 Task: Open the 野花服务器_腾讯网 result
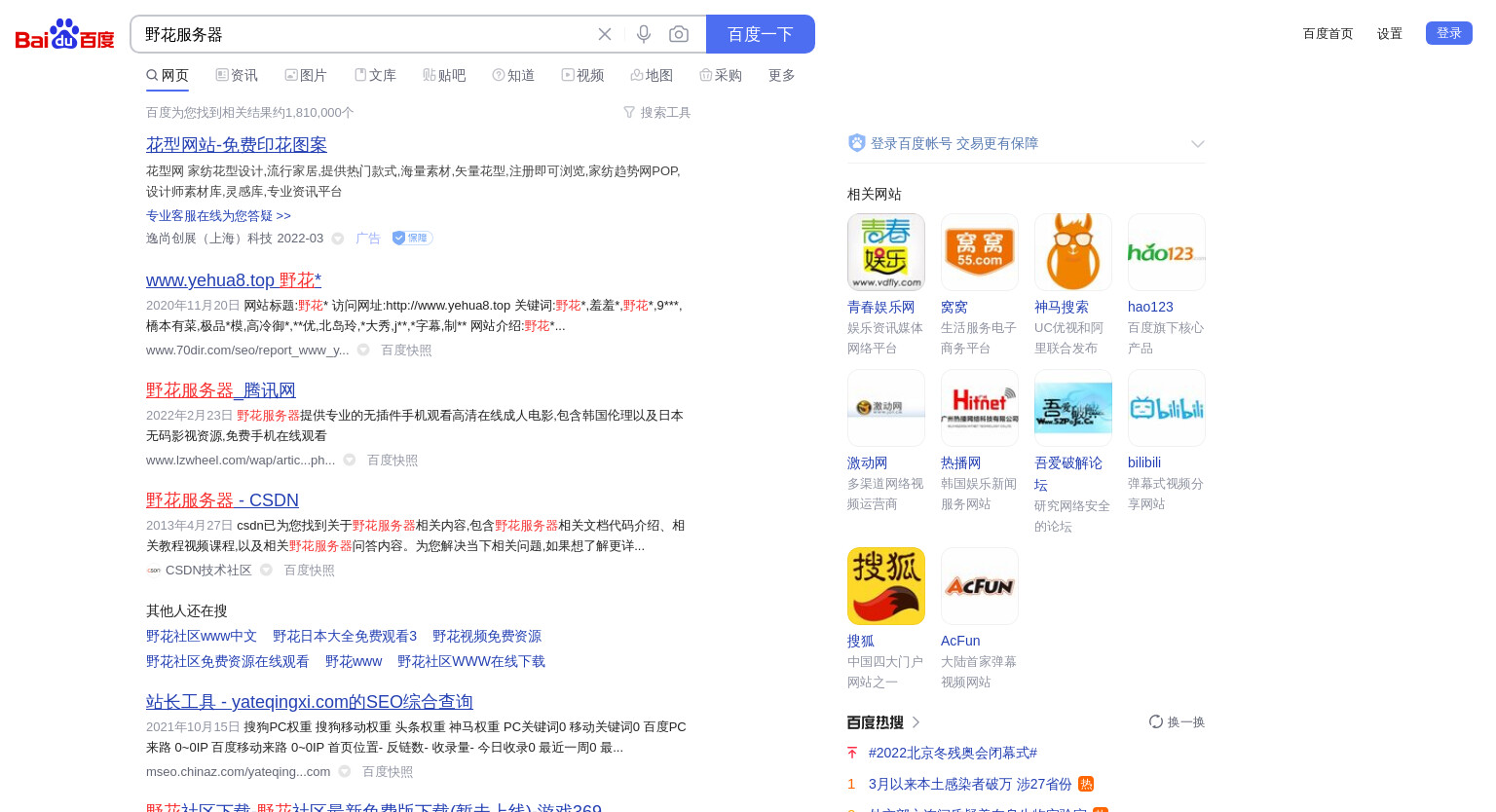221,389
